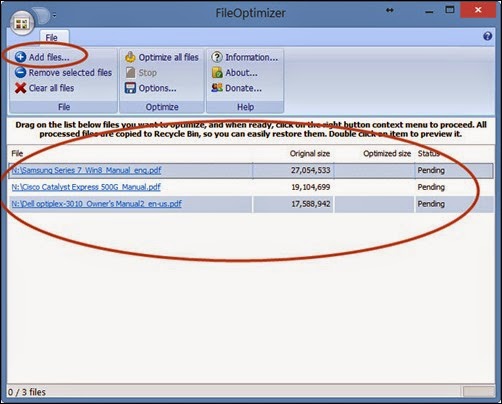The width and height of the screenshot is (502, 404).
Task: Open help via blue question mark icon
Action: click(x=487, y=36)
